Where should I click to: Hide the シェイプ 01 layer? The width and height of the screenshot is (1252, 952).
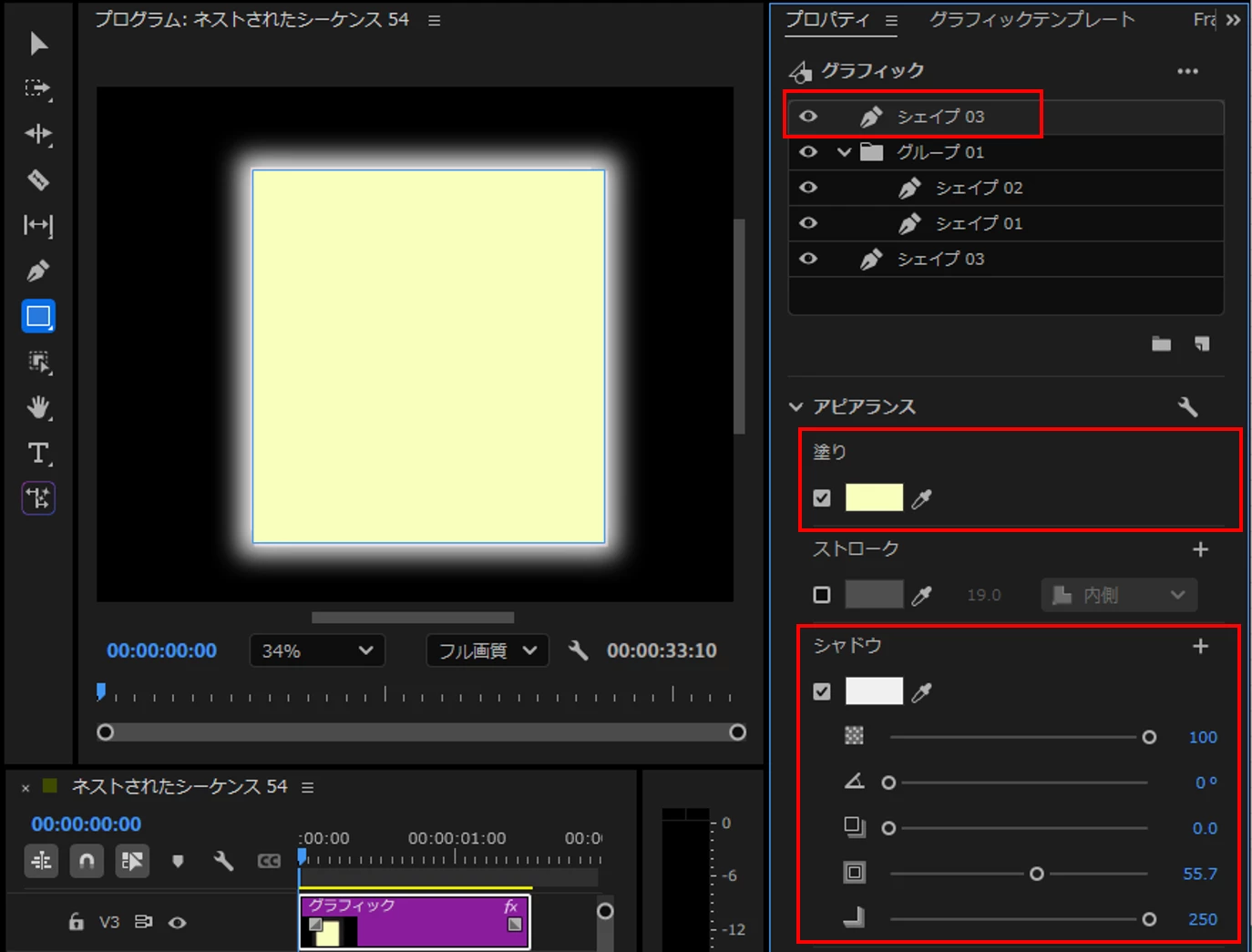[808, 222]
